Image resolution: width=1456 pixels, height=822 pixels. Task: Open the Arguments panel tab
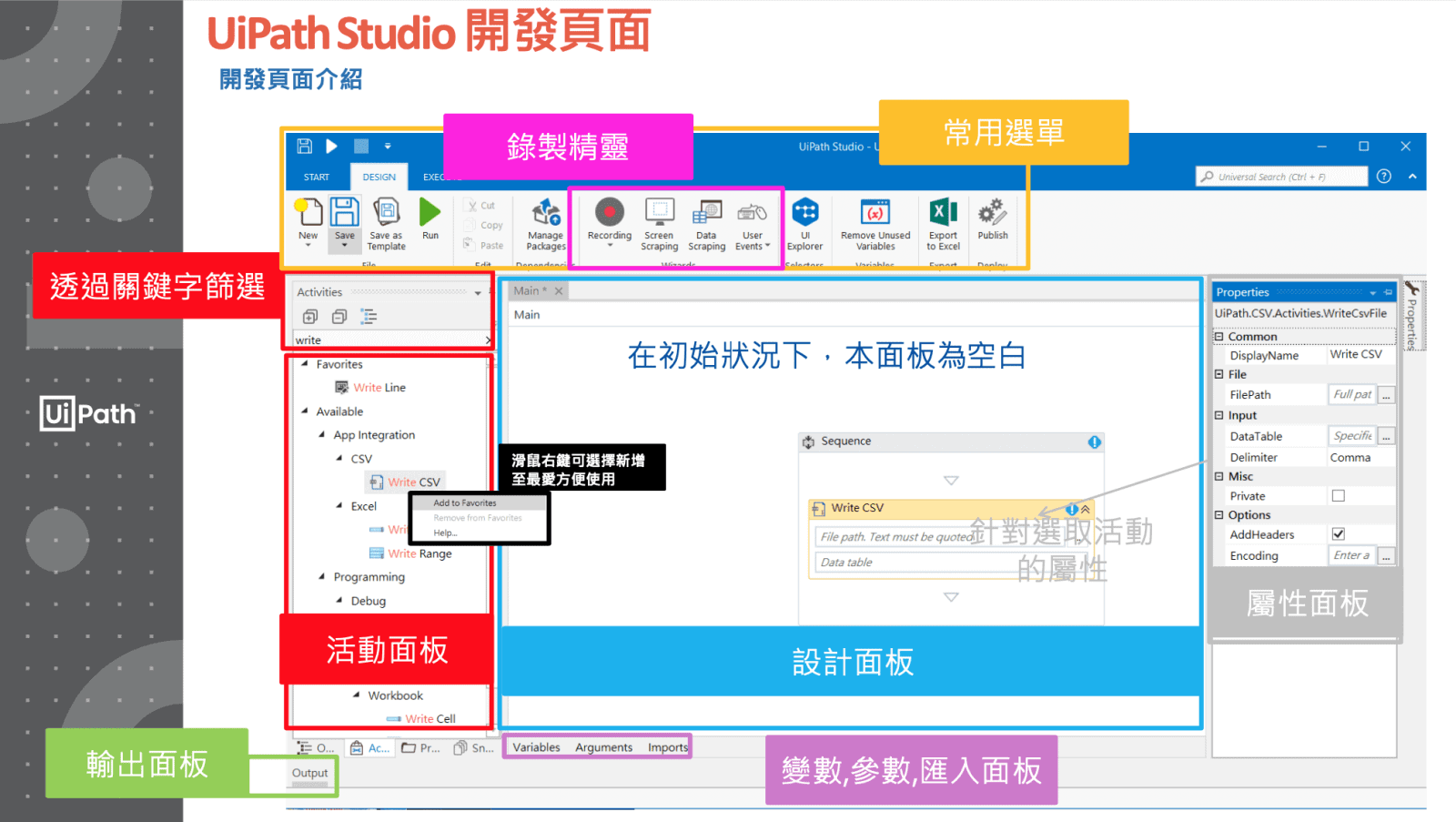pos(603,747)
